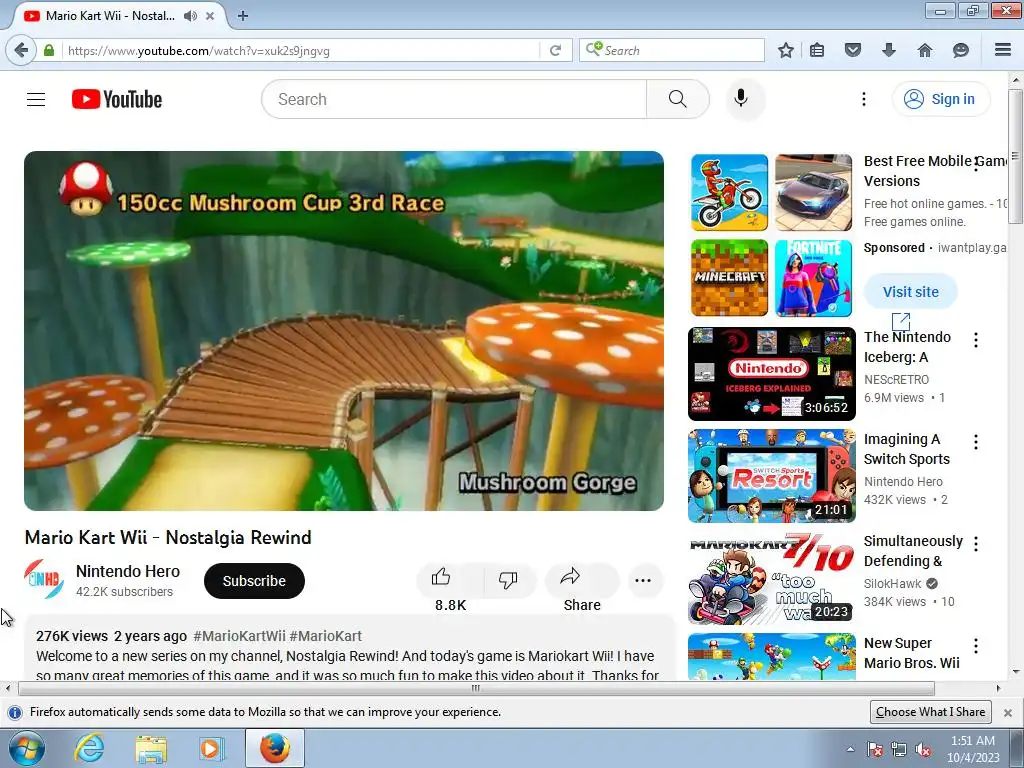This screenshot has width=1024, height=768.
Task: Open YouTube settings three-dot menu
Action: (x=863, y=99)
